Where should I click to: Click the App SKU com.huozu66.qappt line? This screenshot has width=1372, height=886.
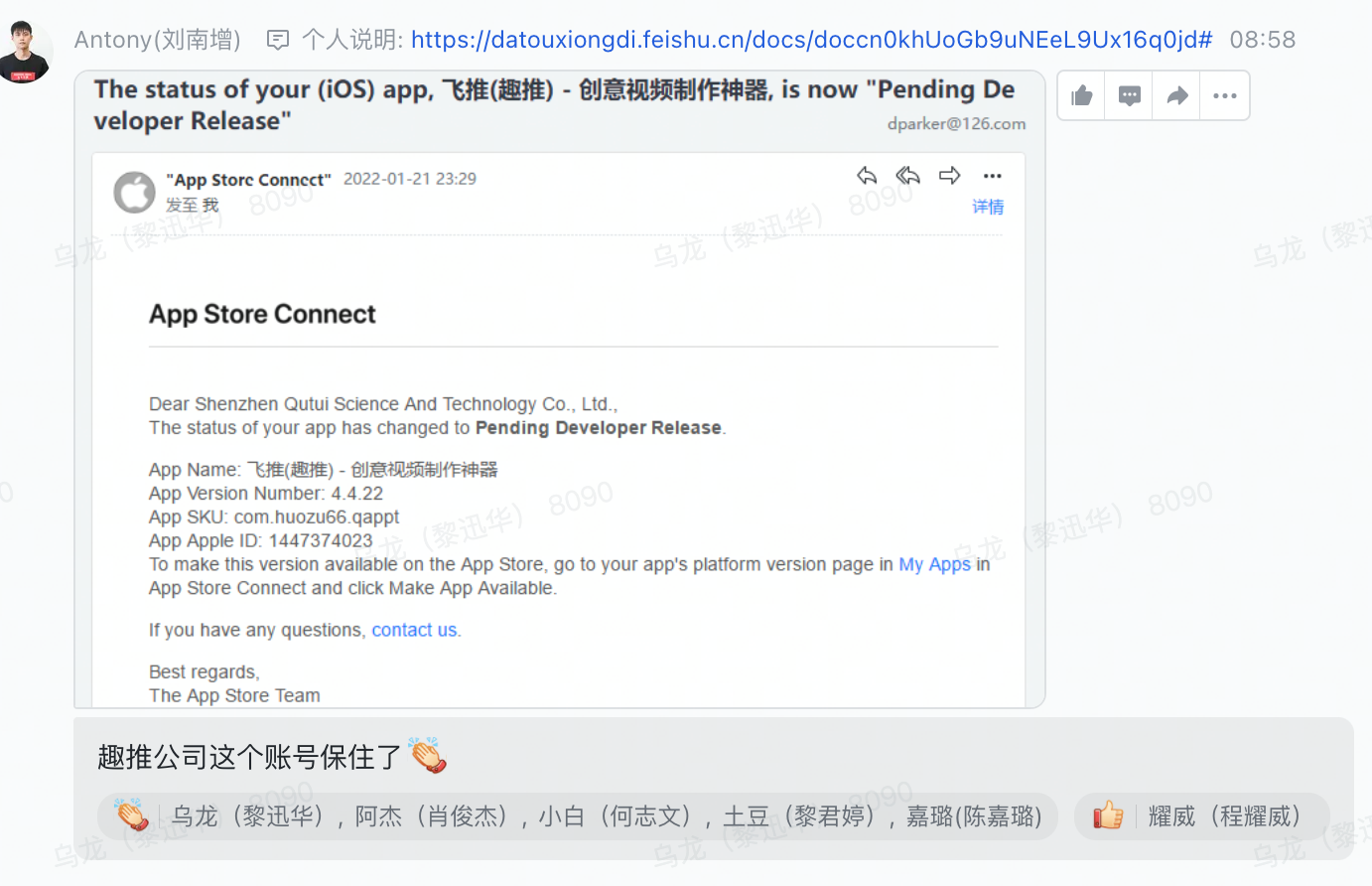tap(274, 517)
